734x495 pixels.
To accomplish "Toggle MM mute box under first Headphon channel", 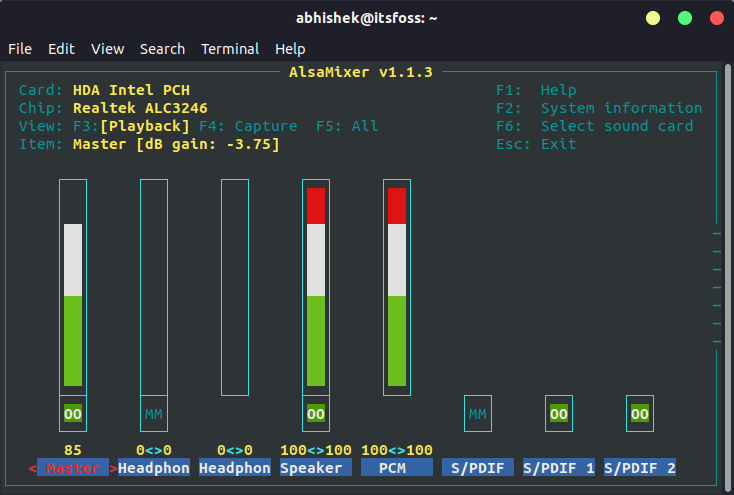I will pyautogui.click(x=154, y=414).
